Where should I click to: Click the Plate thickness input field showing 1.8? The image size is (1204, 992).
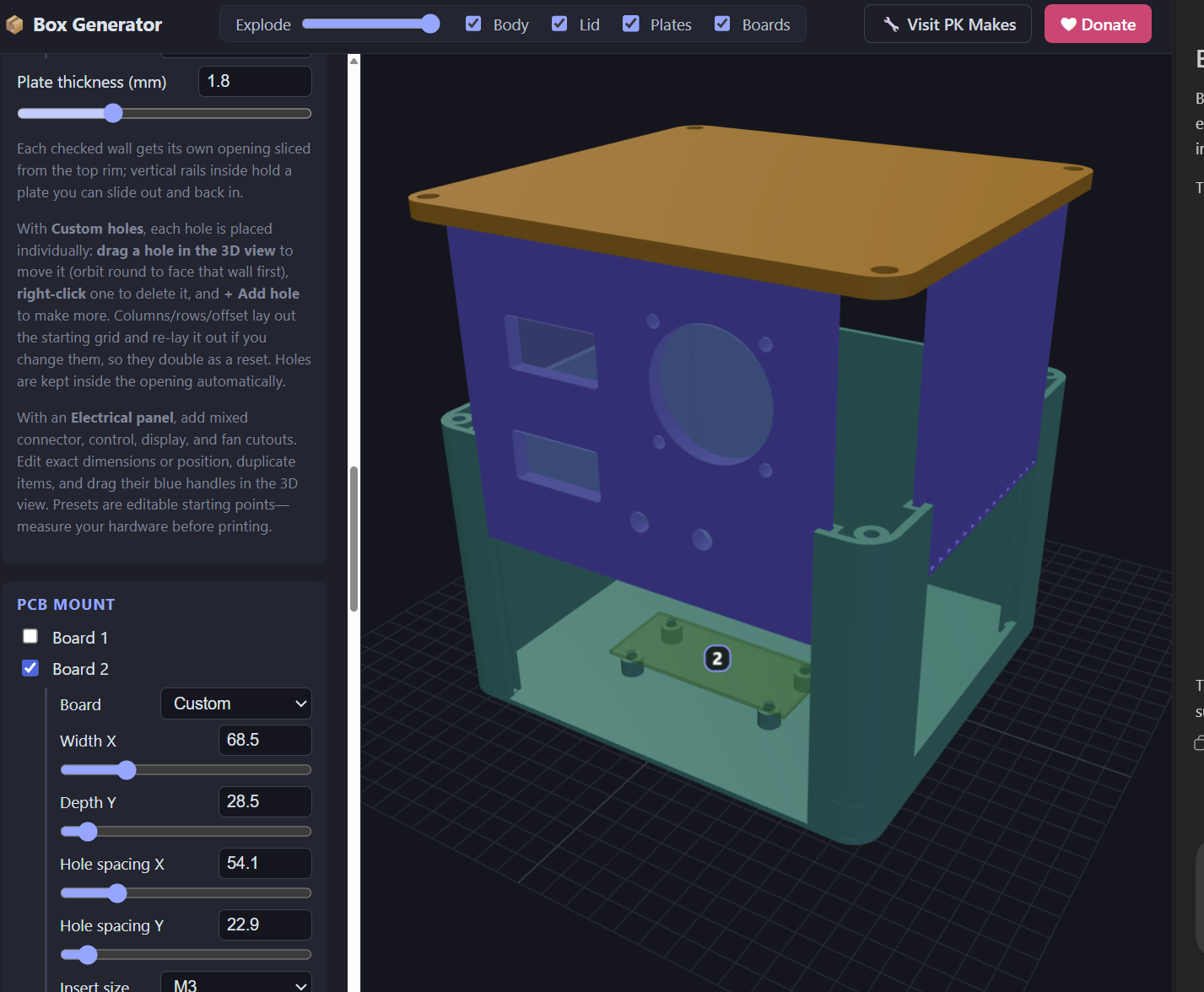pos(255,81)
